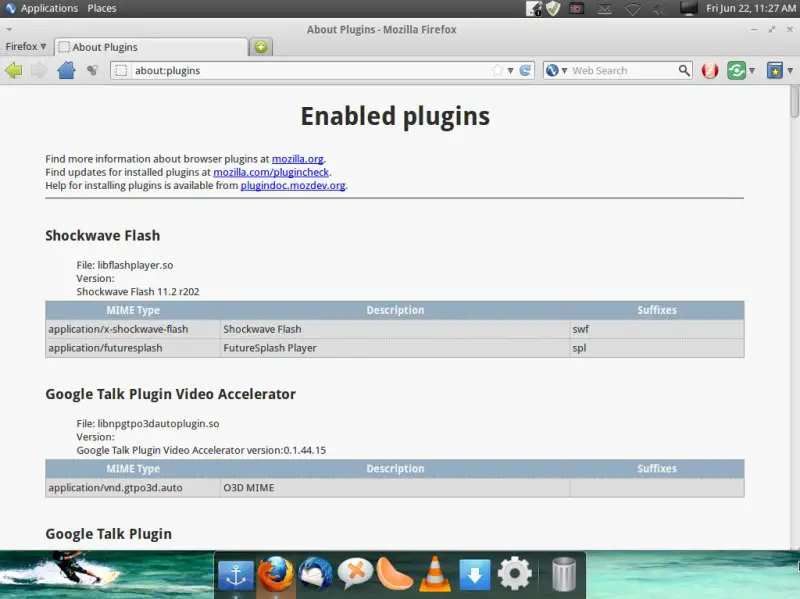This screenshot has height=599, width=800.
Task: Click the FutureSplash Player description cell
Action: 395,348
